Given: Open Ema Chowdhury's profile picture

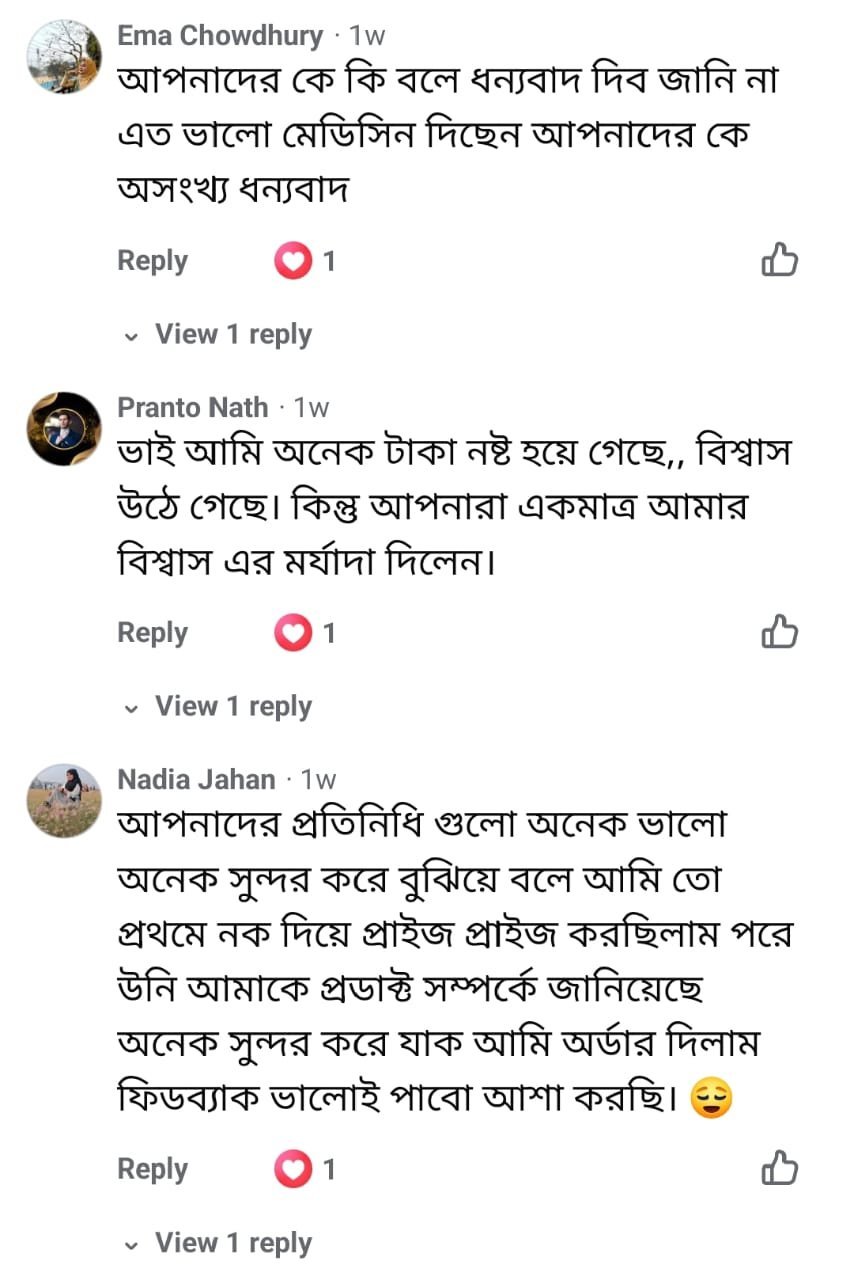Looking at the screenshot, I should pos(64,57).
